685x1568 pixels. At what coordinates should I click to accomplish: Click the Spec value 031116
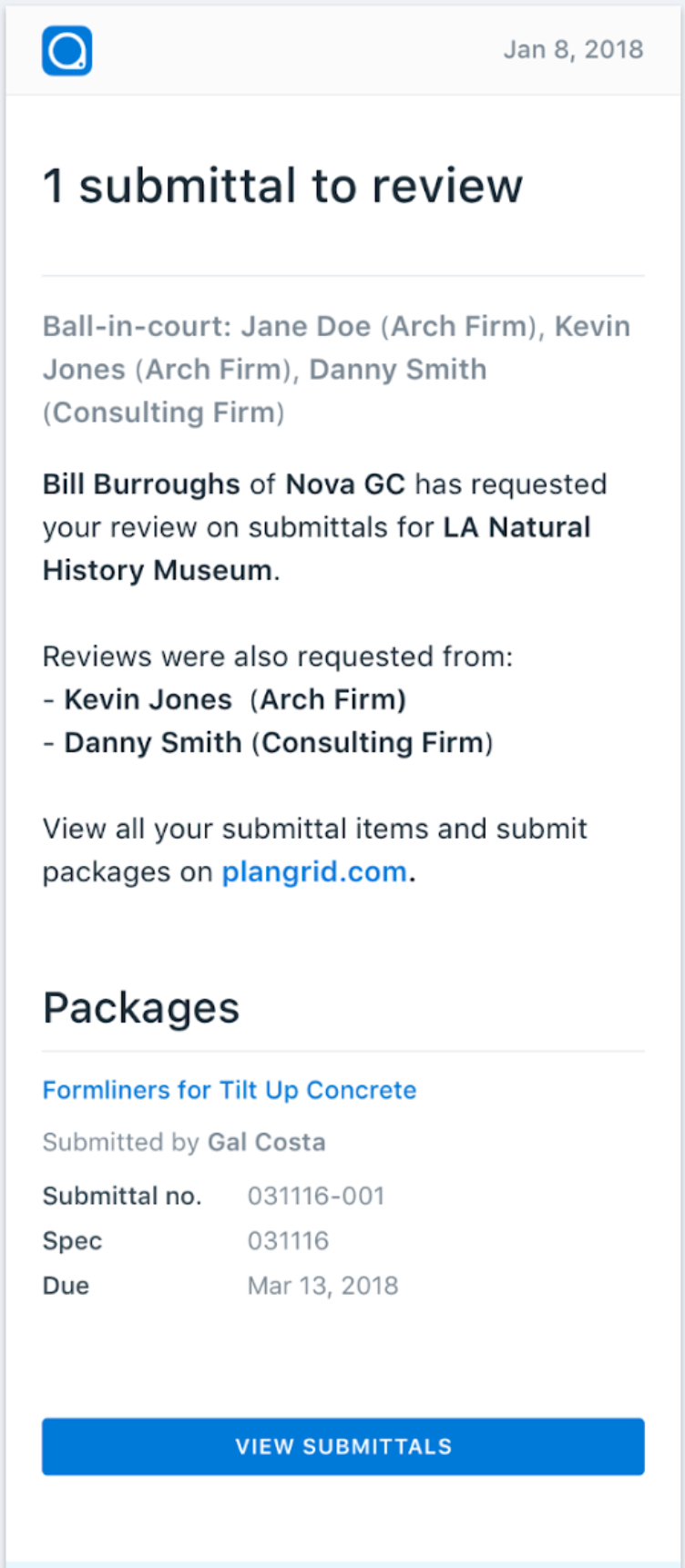point(288,1240)
